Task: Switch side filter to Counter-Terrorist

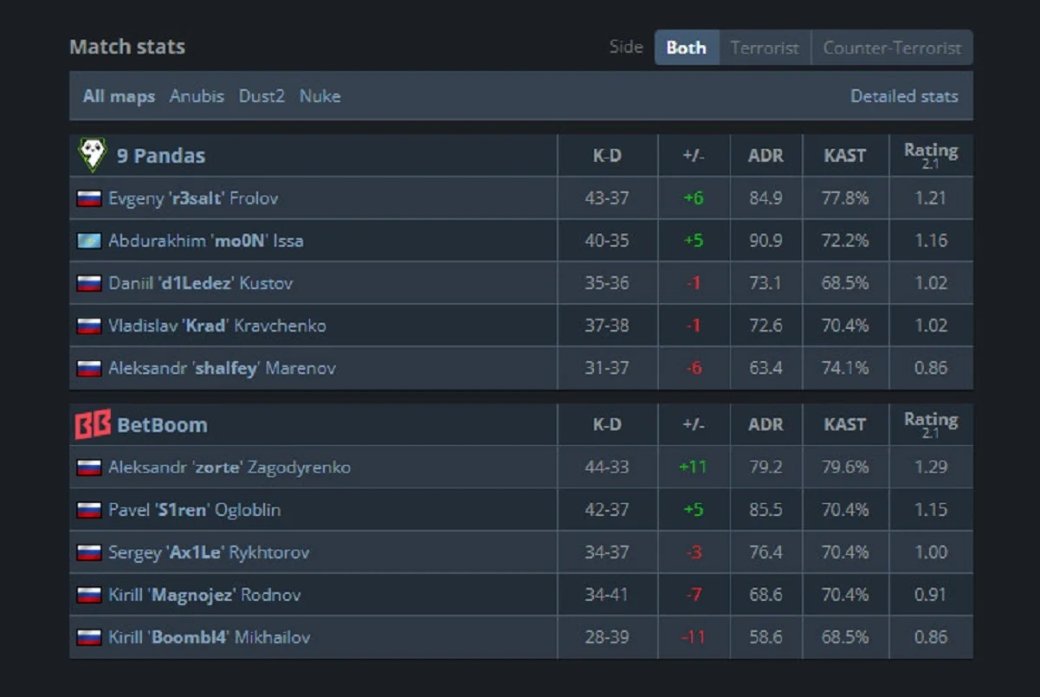Action: (x=892, y=48)
